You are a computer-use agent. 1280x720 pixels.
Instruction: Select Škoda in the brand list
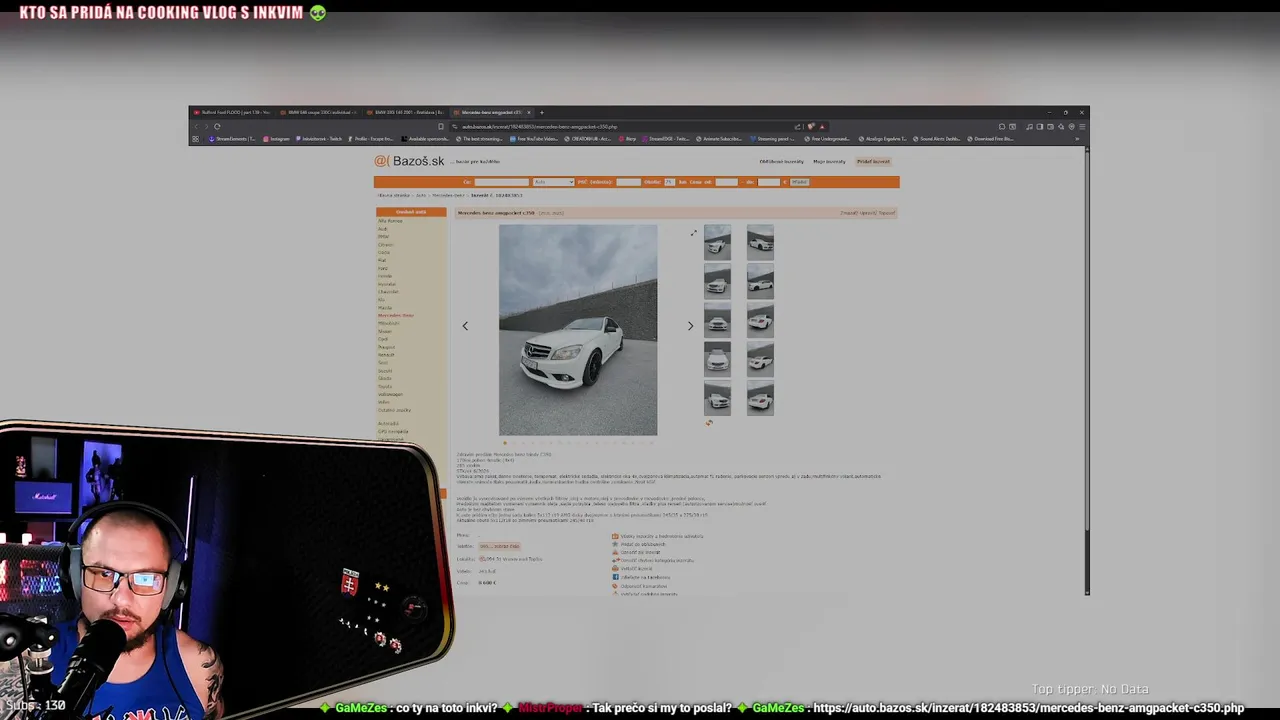click(385, 378)
